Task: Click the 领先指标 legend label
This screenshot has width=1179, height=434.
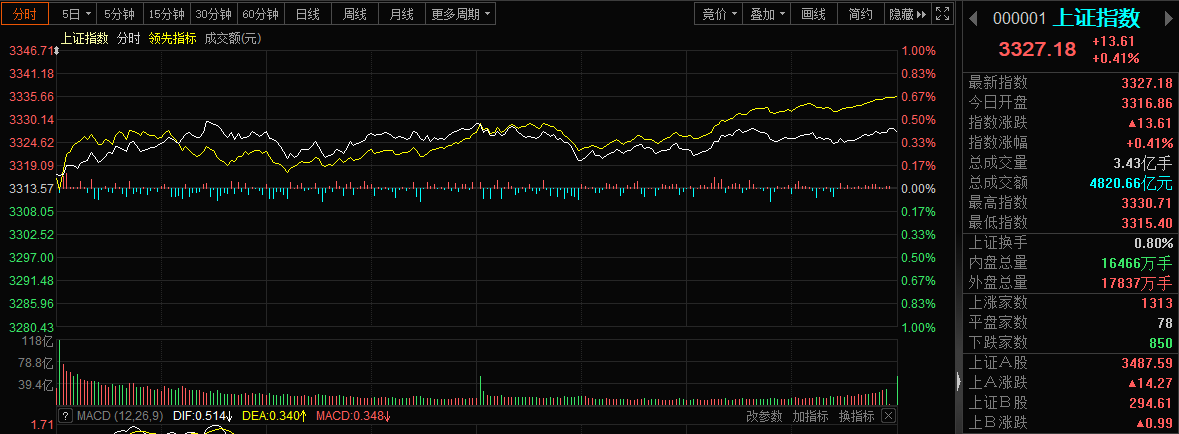Action: (x=172, y=38)
